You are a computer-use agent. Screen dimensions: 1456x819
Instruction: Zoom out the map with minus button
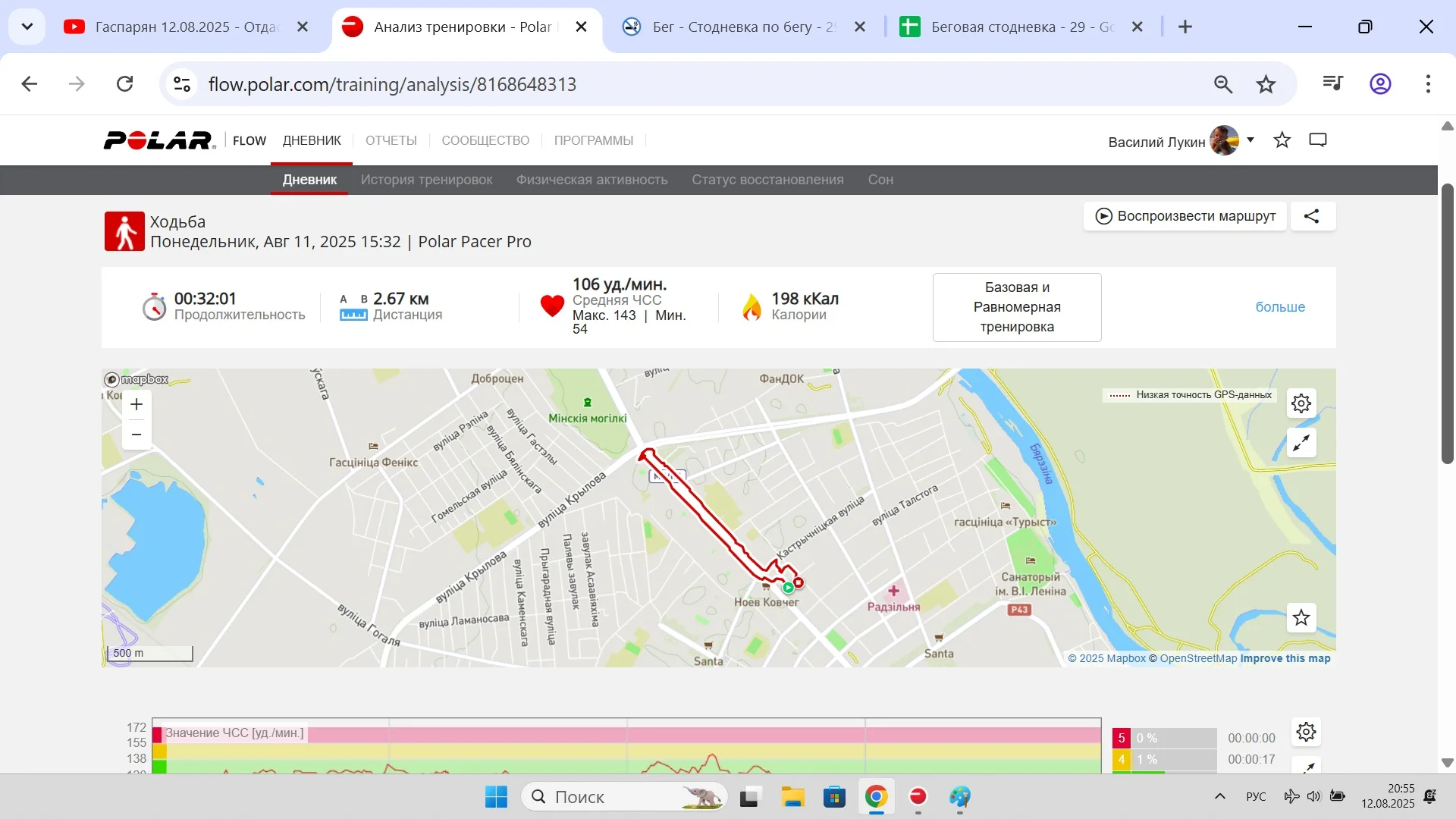click(x=136, y=435)
